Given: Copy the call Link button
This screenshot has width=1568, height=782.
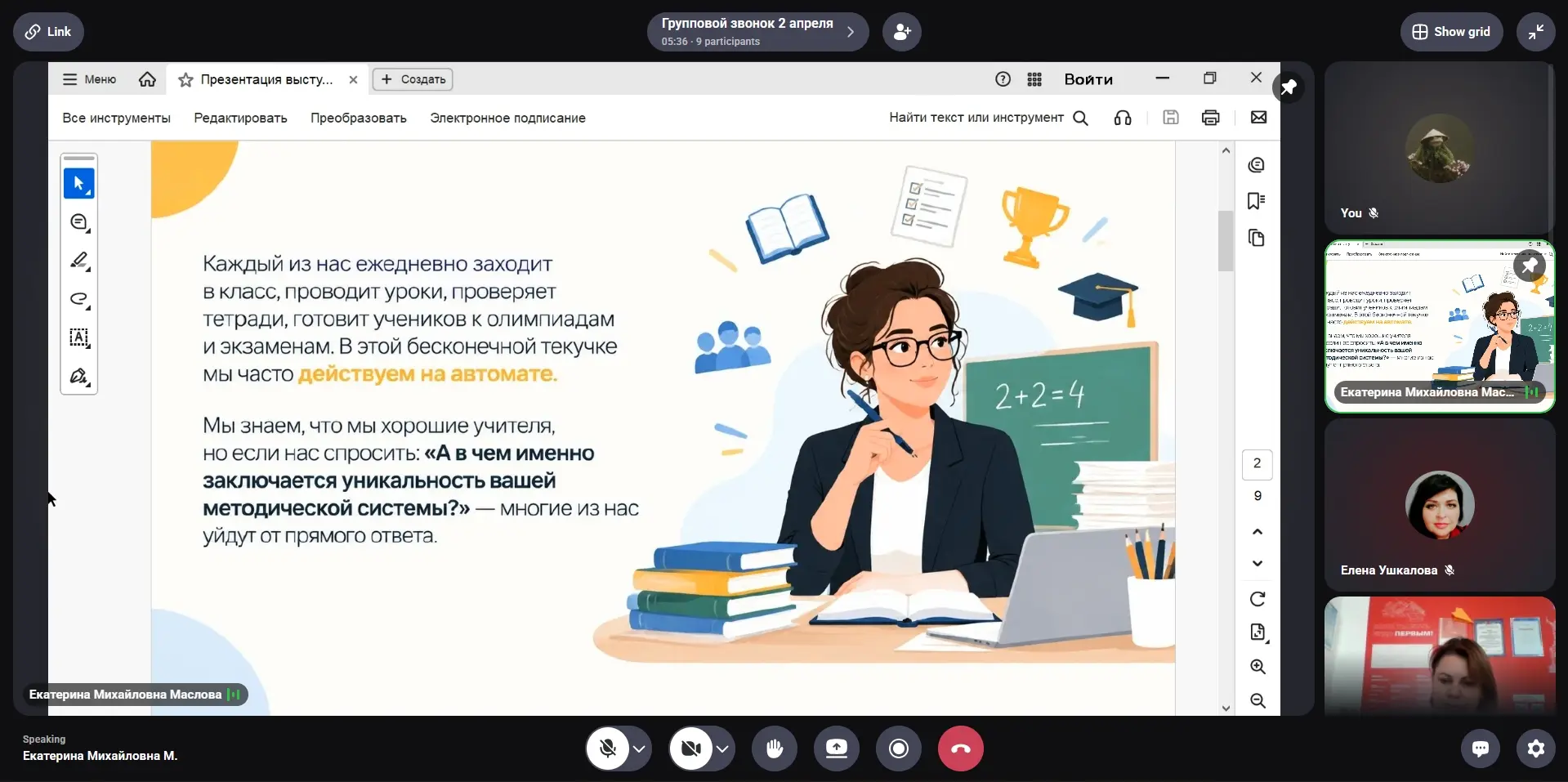Looking at the screenshot, I should 48,32.
